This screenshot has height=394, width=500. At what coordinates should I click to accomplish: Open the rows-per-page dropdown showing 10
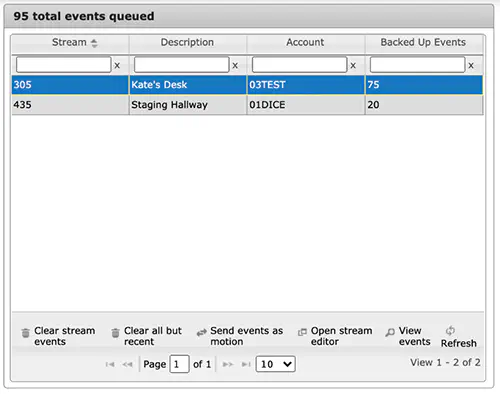[275, 364]
